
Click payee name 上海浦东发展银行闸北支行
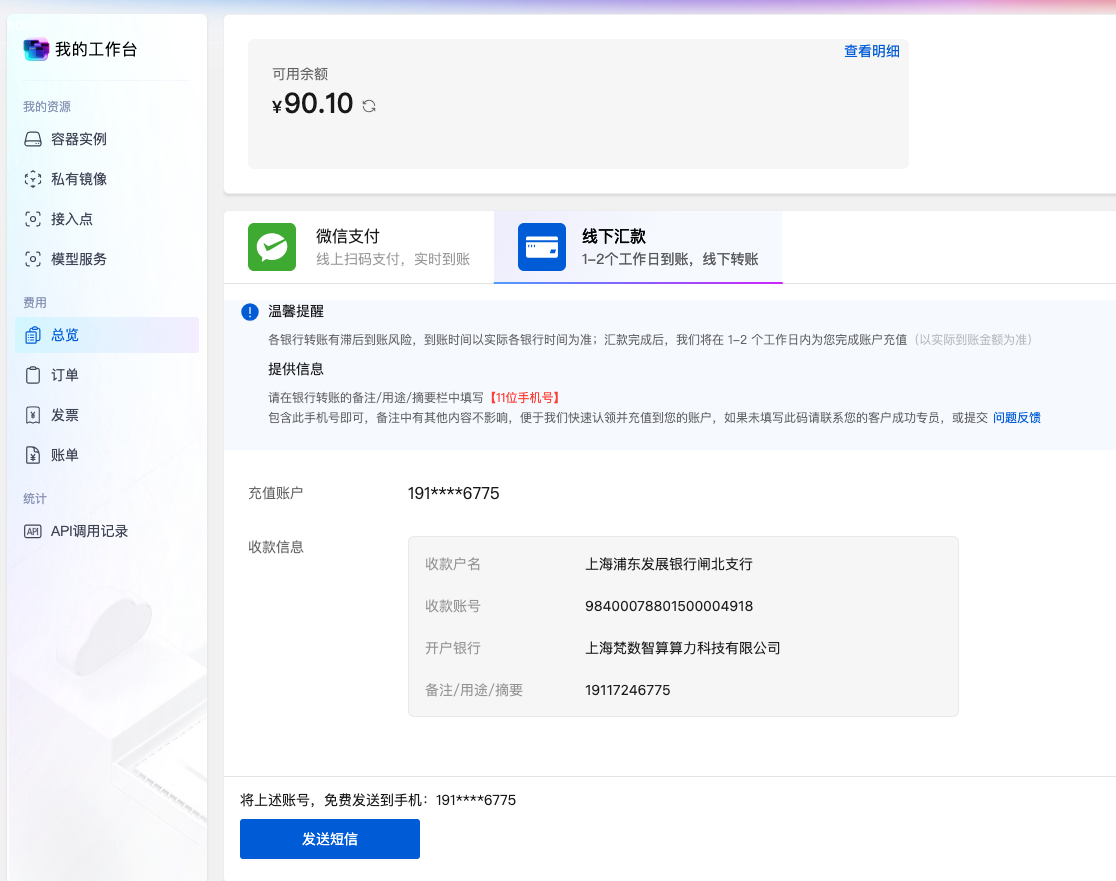click(668, 564)
